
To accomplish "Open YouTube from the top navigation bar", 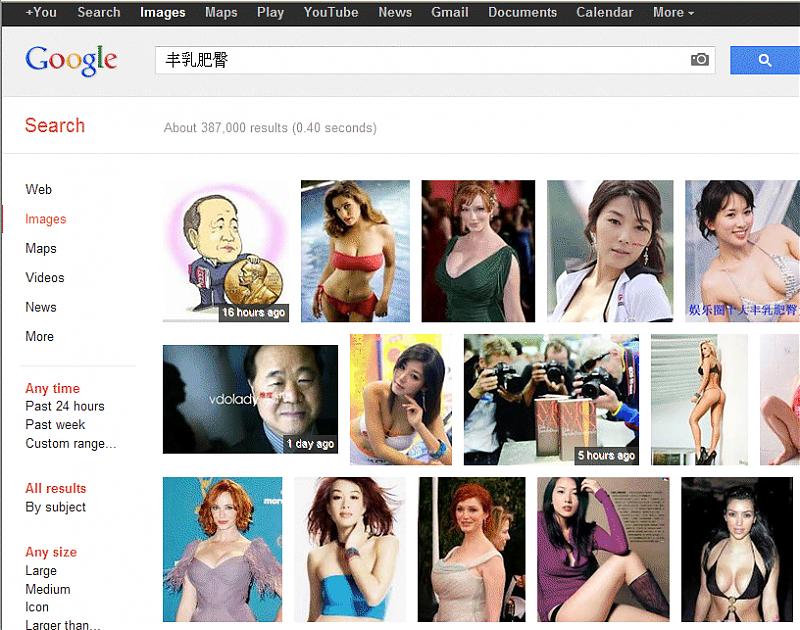I will click(x=331, y=12).
